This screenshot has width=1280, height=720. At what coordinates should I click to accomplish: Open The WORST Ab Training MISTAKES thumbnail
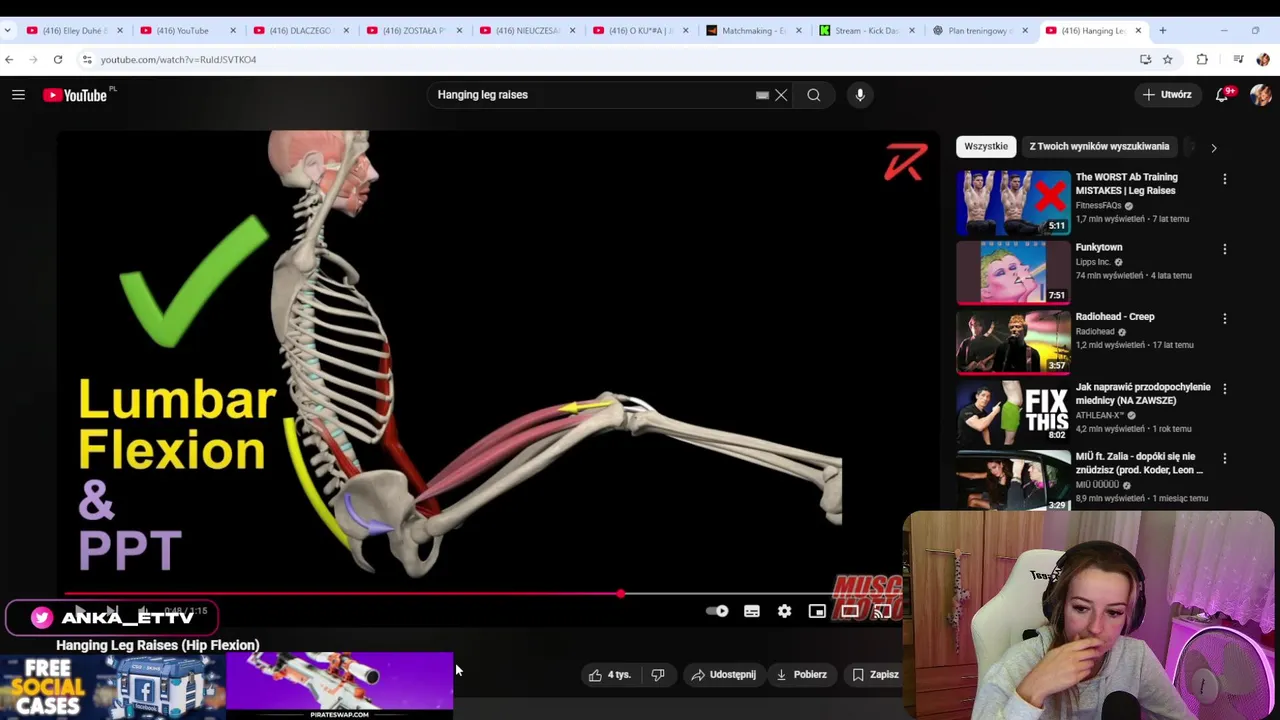[x=1013, y=202]
